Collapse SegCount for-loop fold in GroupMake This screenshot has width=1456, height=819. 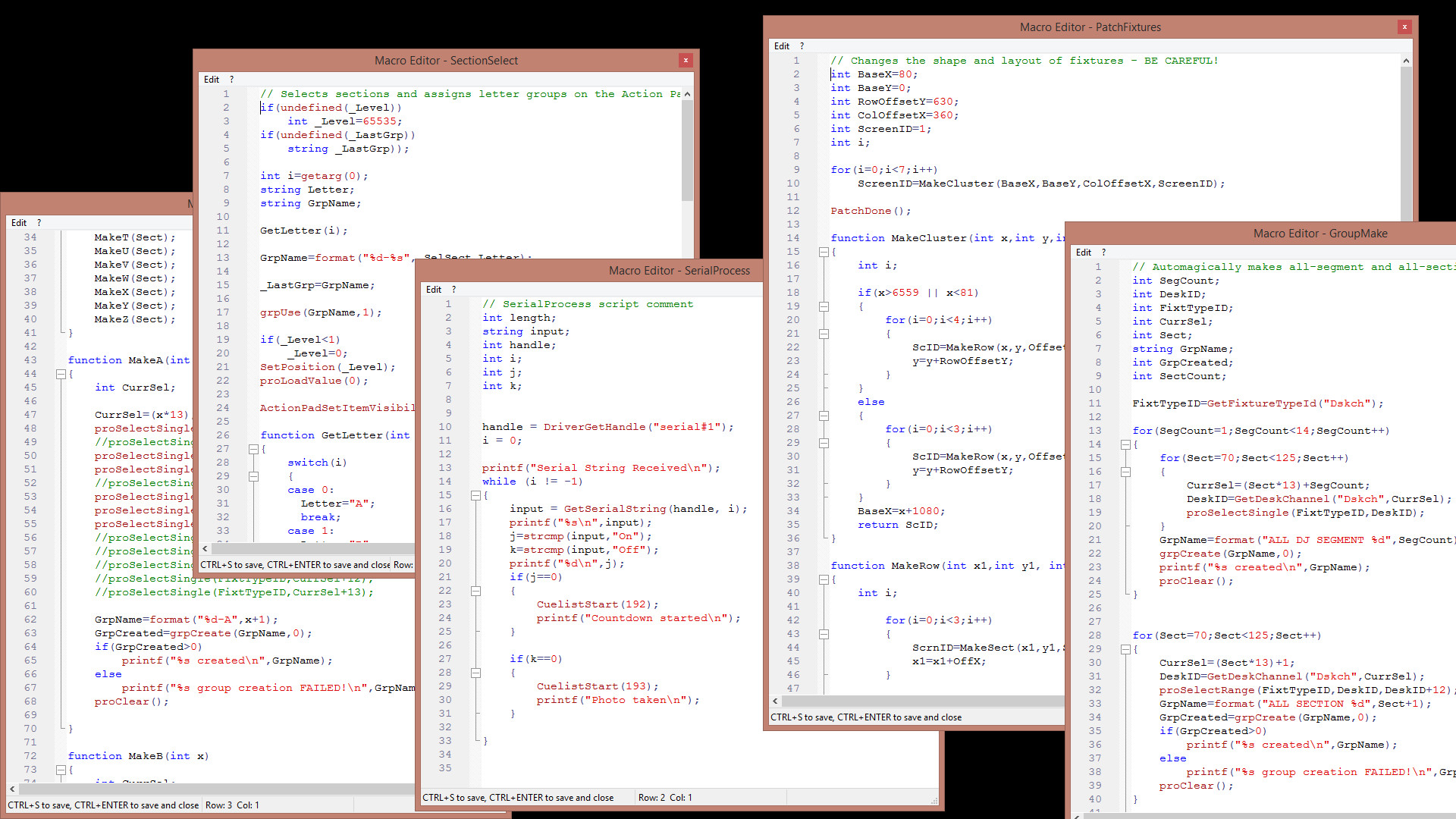(x=1125, y=444)
